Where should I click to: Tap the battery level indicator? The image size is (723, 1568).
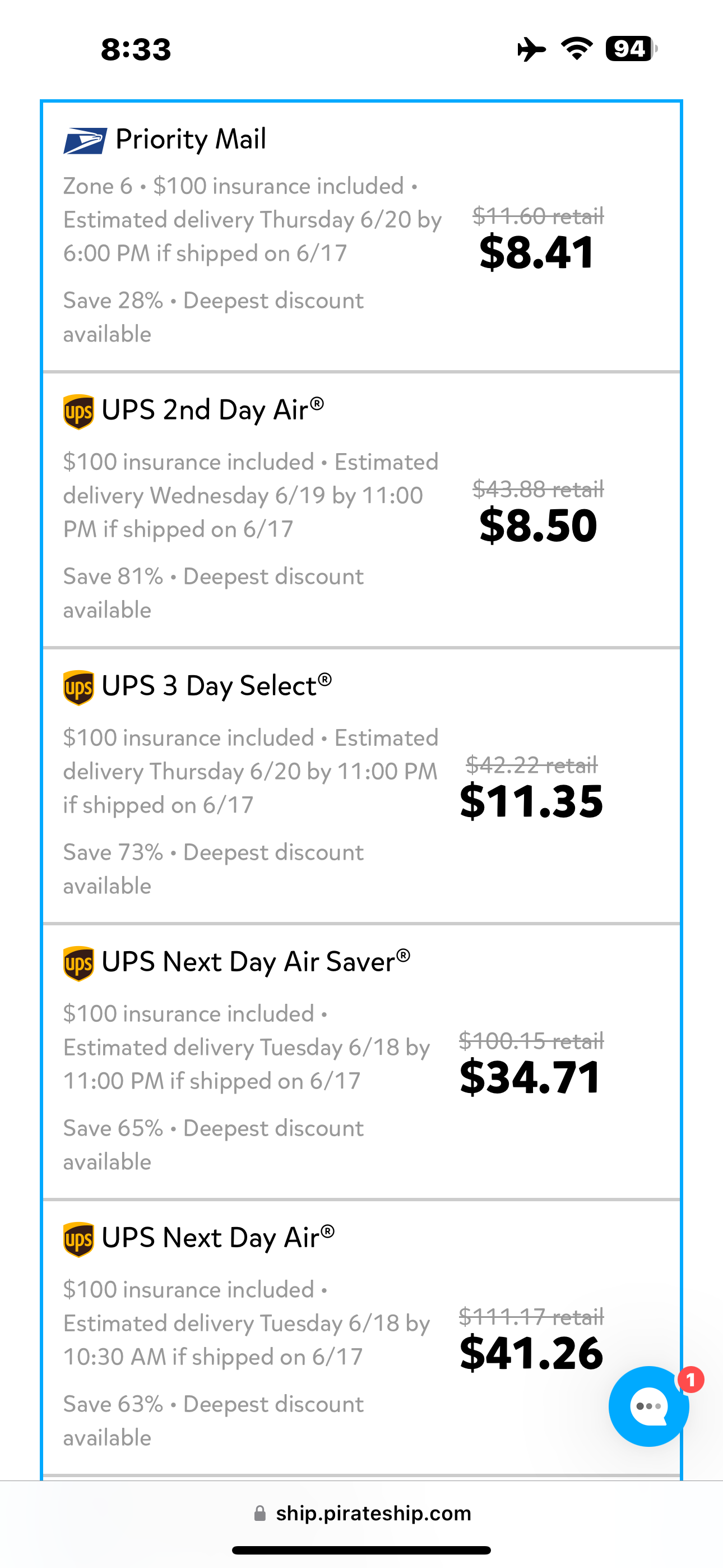(632, 49)
